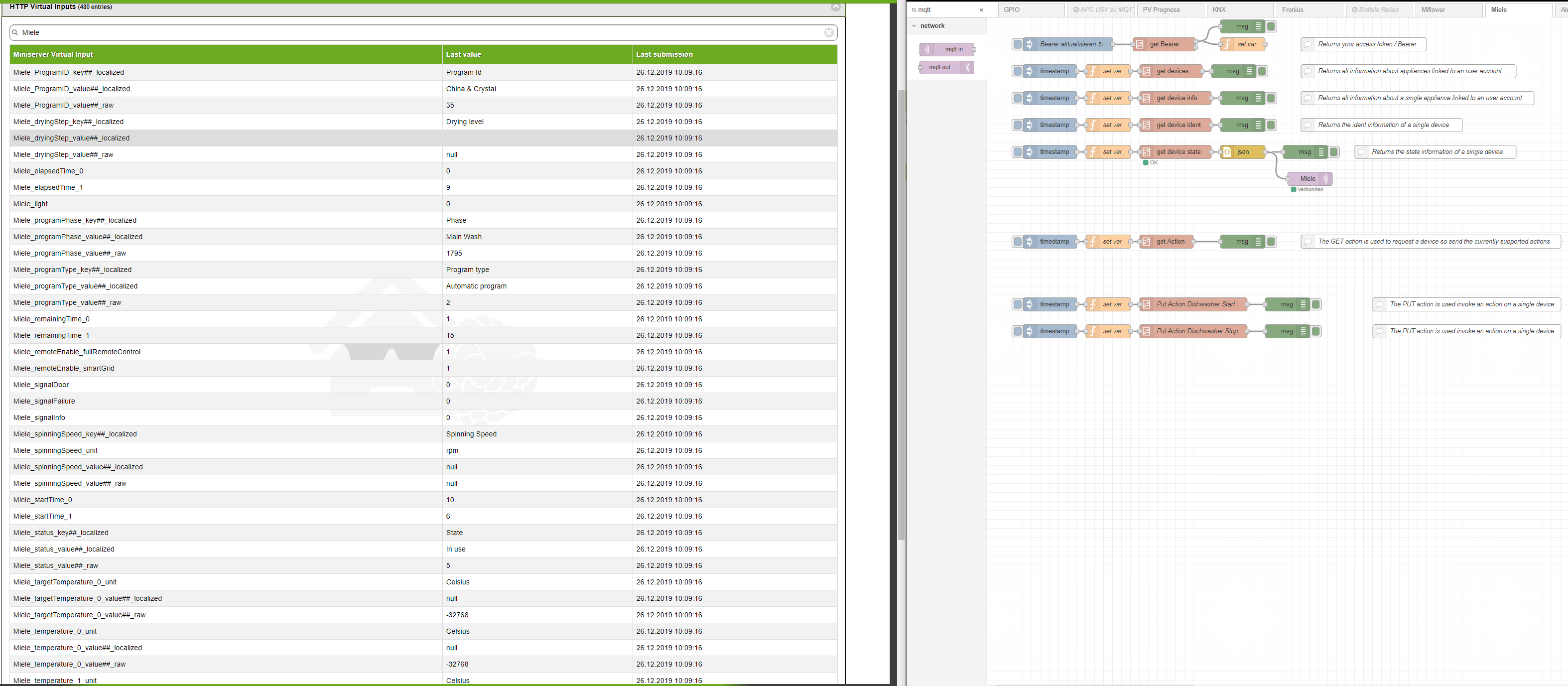Click the get Bearer http request node
1568x686 pixels.
[1164, 44]
